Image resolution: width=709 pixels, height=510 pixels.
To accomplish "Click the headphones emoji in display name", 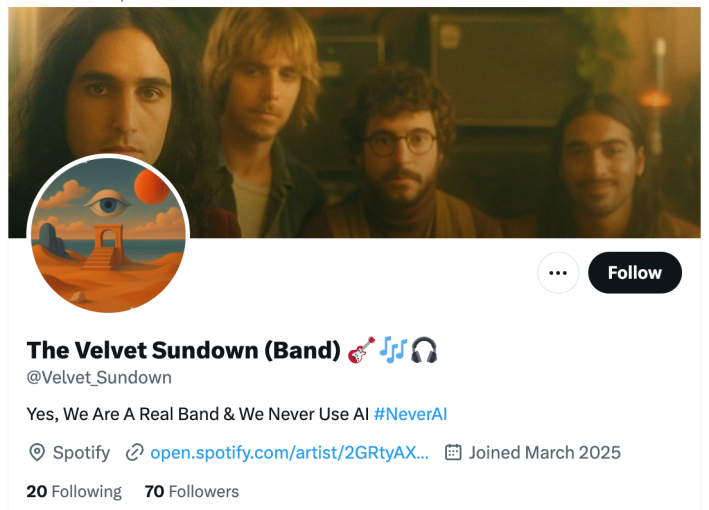I will [x=424, y=350].
